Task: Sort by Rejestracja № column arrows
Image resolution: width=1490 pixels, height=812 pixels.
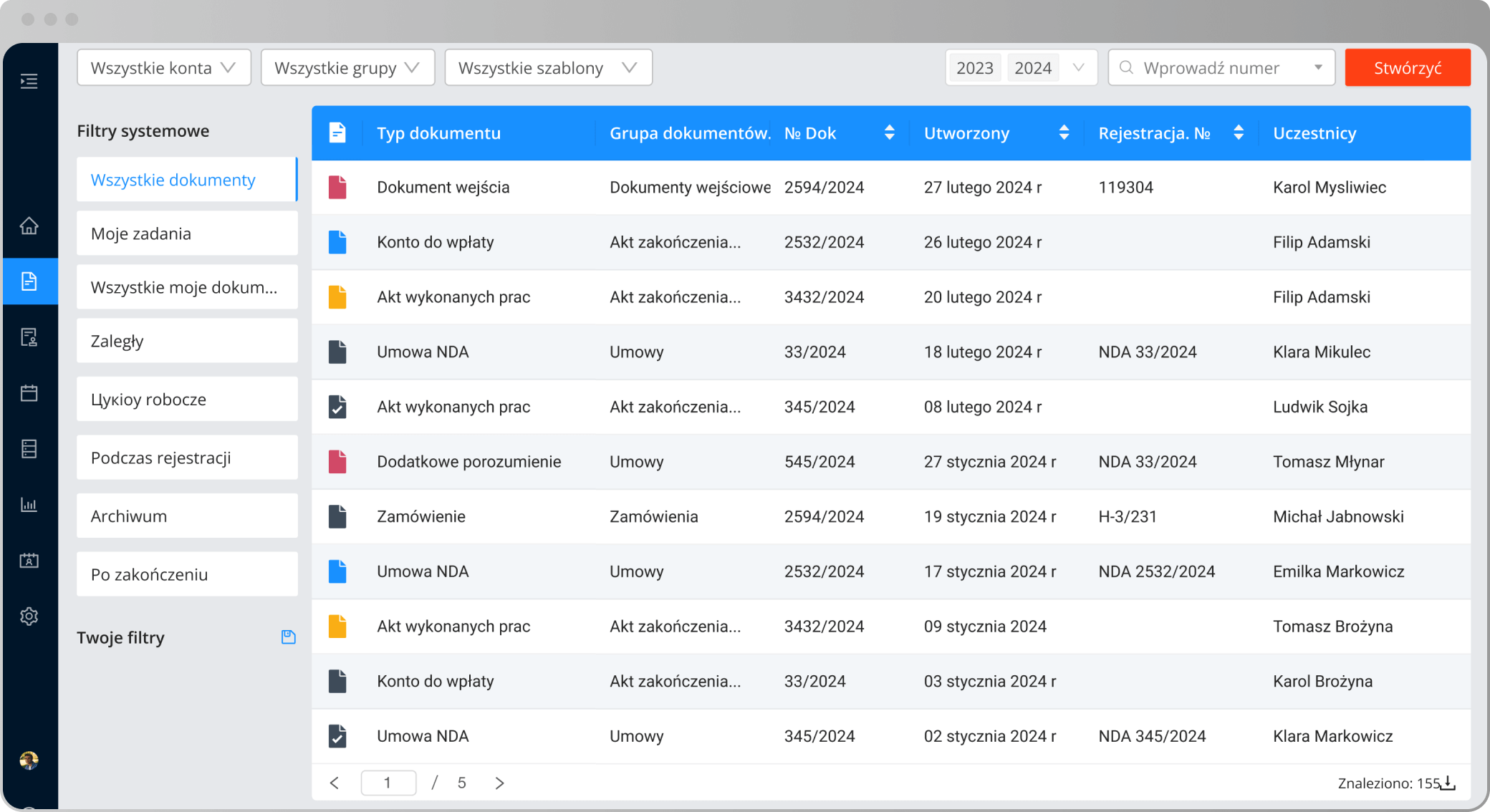Action: [1238, 132]
